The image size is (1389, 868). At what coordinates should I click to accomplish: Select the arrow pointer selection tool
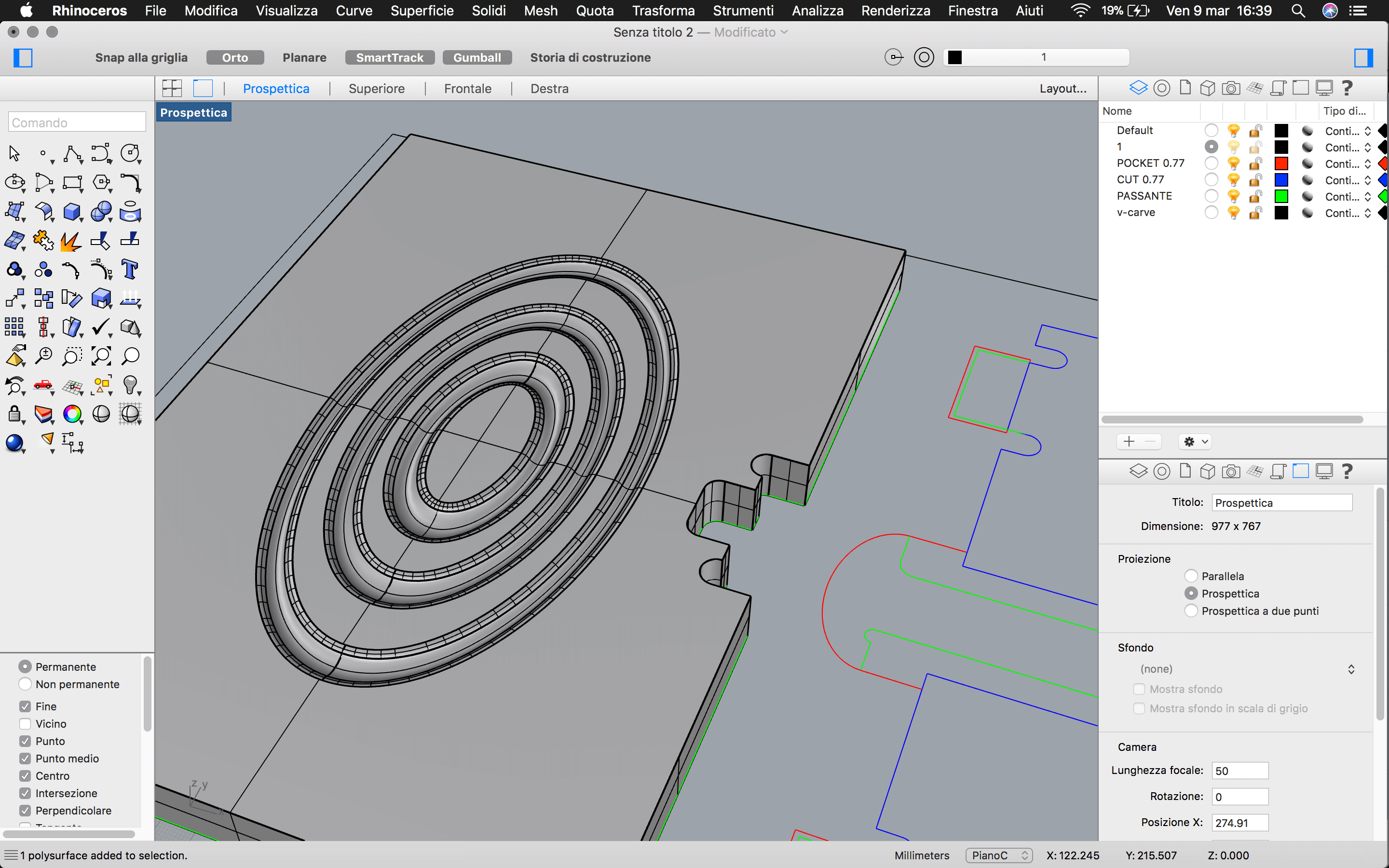point(14,154)
